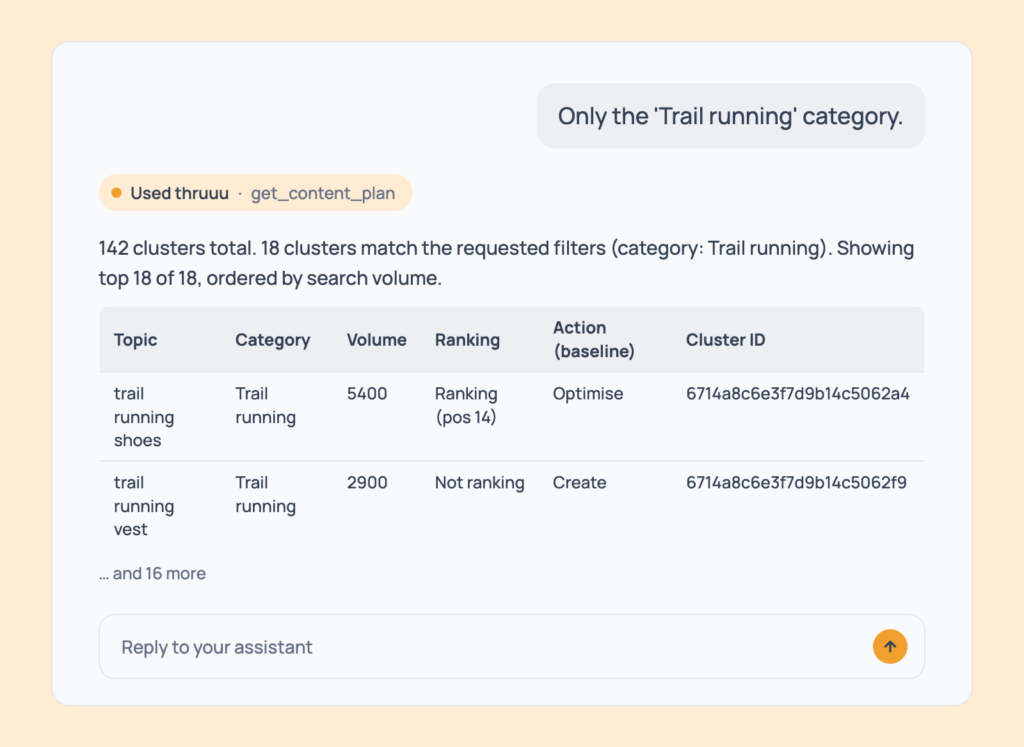Image resolution: width=1024 pixels, height=747 pixels.
Task: Click the 'Reply to your assistant' input field
Action: (x=511, y=646)
